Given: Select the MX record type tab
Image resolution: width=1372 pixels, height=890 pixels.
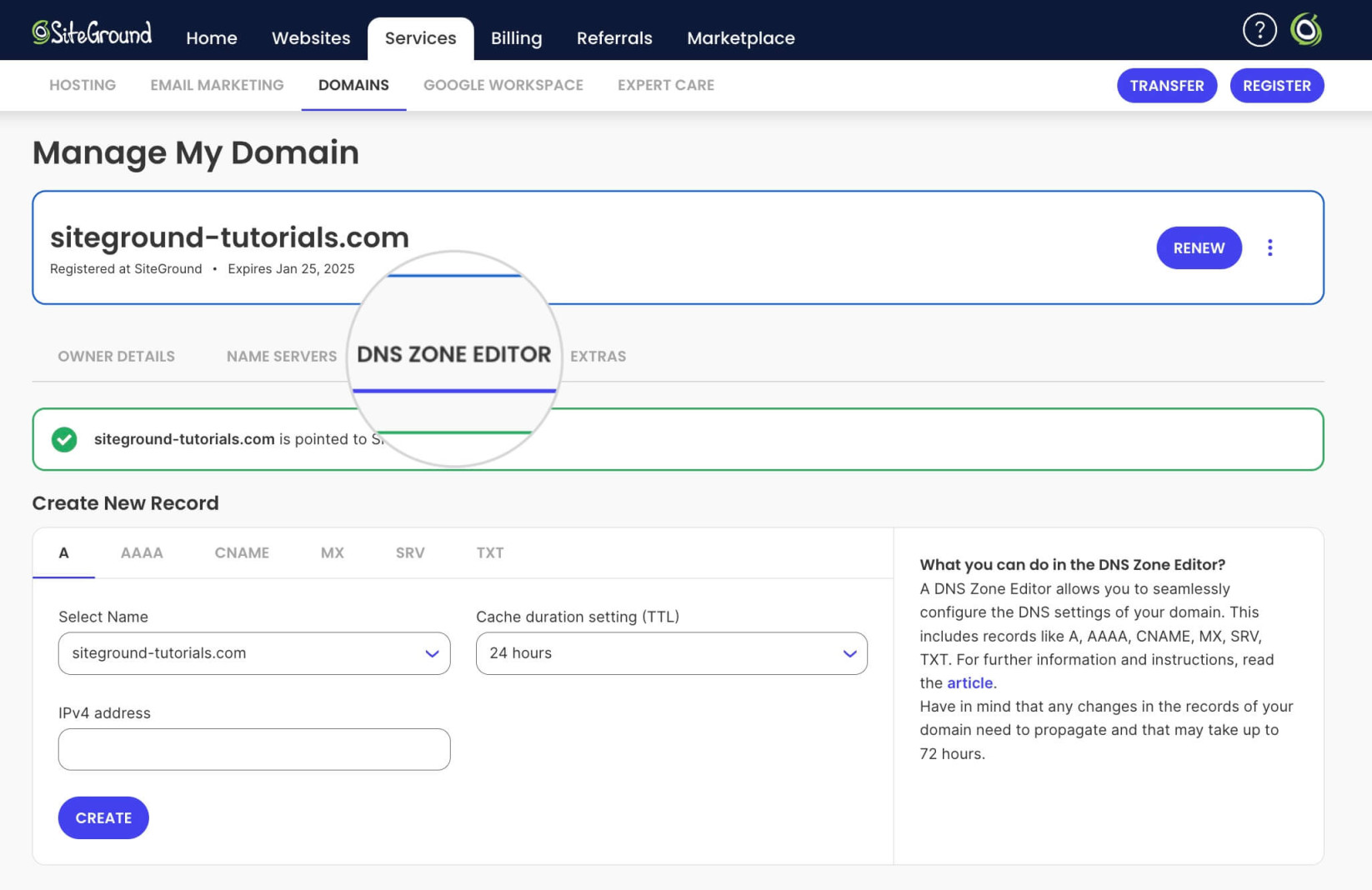Looking at the screenshot, I should [333, 553].
